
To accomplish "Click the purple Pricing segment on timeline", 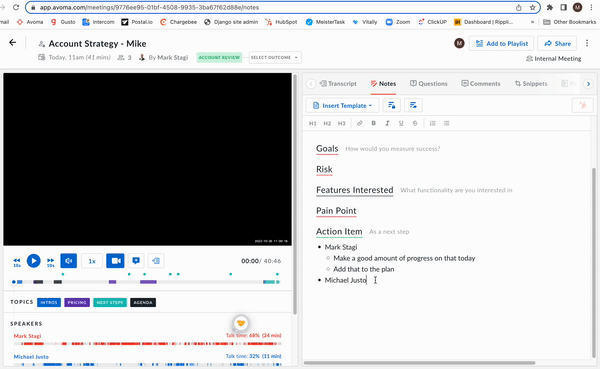I will 148,282.
